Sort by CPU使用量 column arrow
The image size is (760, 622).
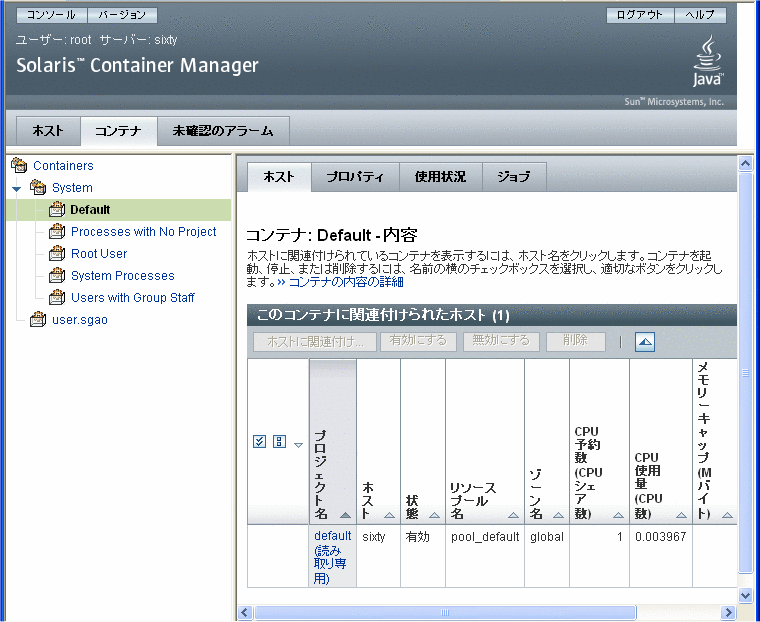[681, 515]
